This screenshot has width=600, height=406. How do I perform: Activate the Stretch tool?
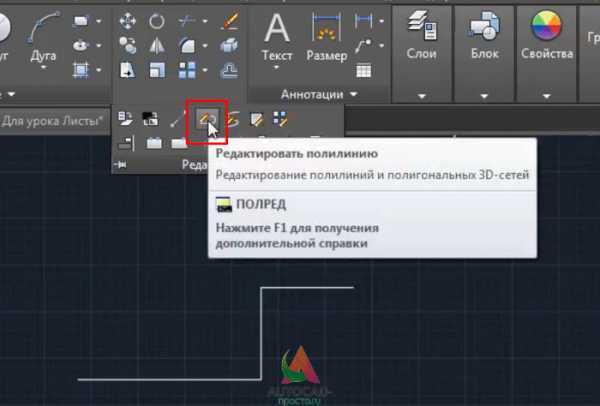click(x=127, y=70)
